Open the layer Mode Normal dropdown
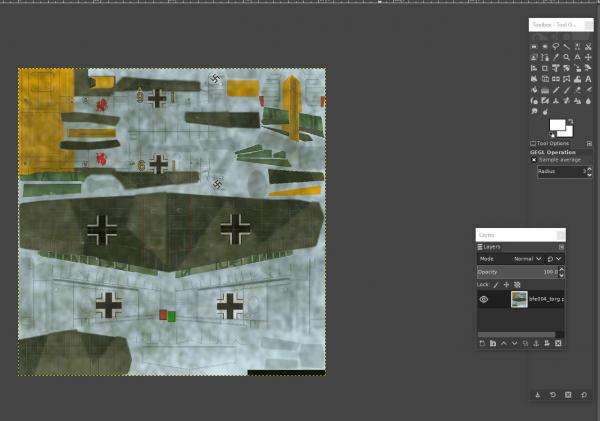 tap(528, 259)
